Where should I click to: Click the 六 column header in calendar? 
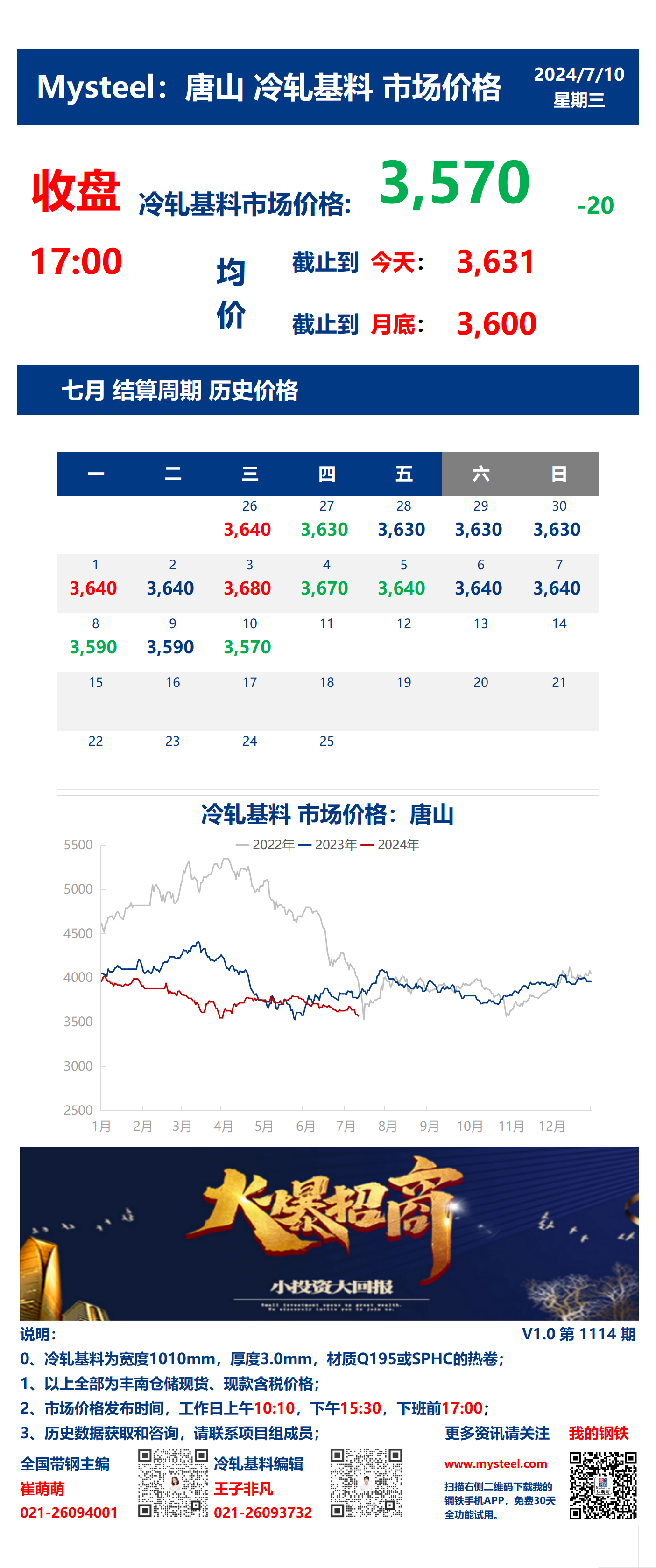click(480, 474)
